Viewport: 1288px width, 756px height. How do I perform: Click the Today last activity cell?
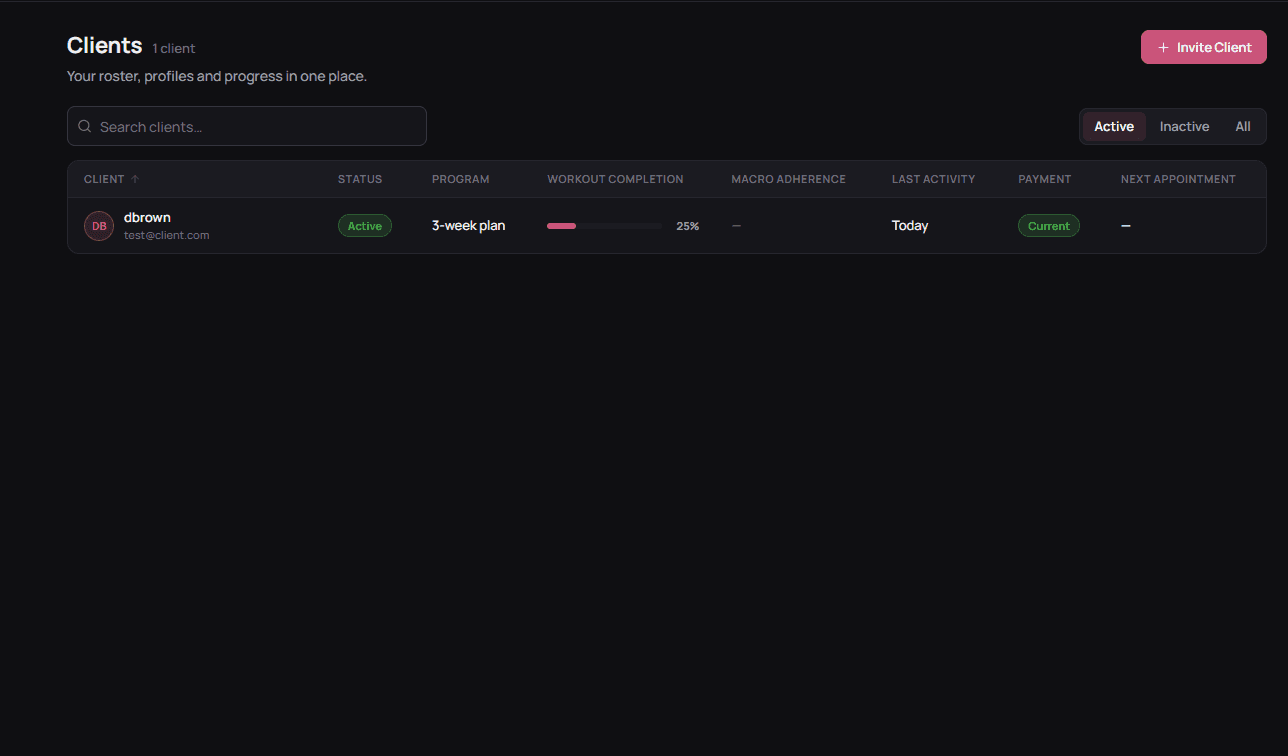(x=910, y=226)
